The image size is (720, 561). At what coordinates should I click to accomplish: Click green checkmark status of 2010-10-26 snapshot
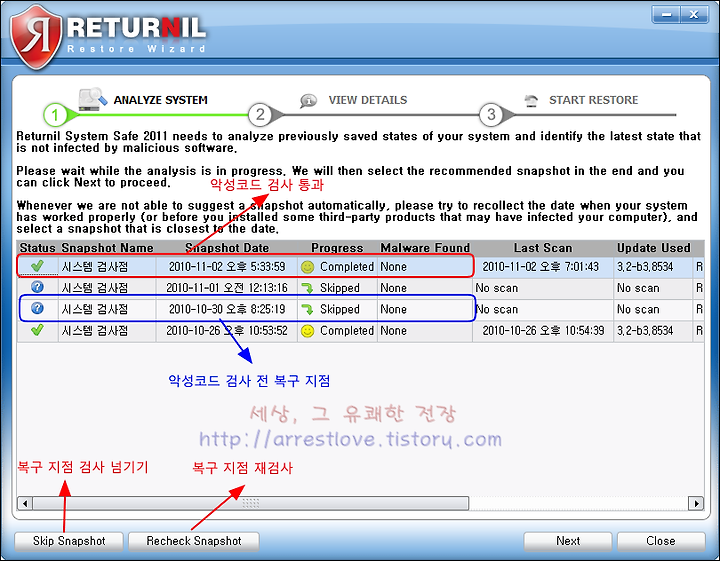[x=37, y=330]
